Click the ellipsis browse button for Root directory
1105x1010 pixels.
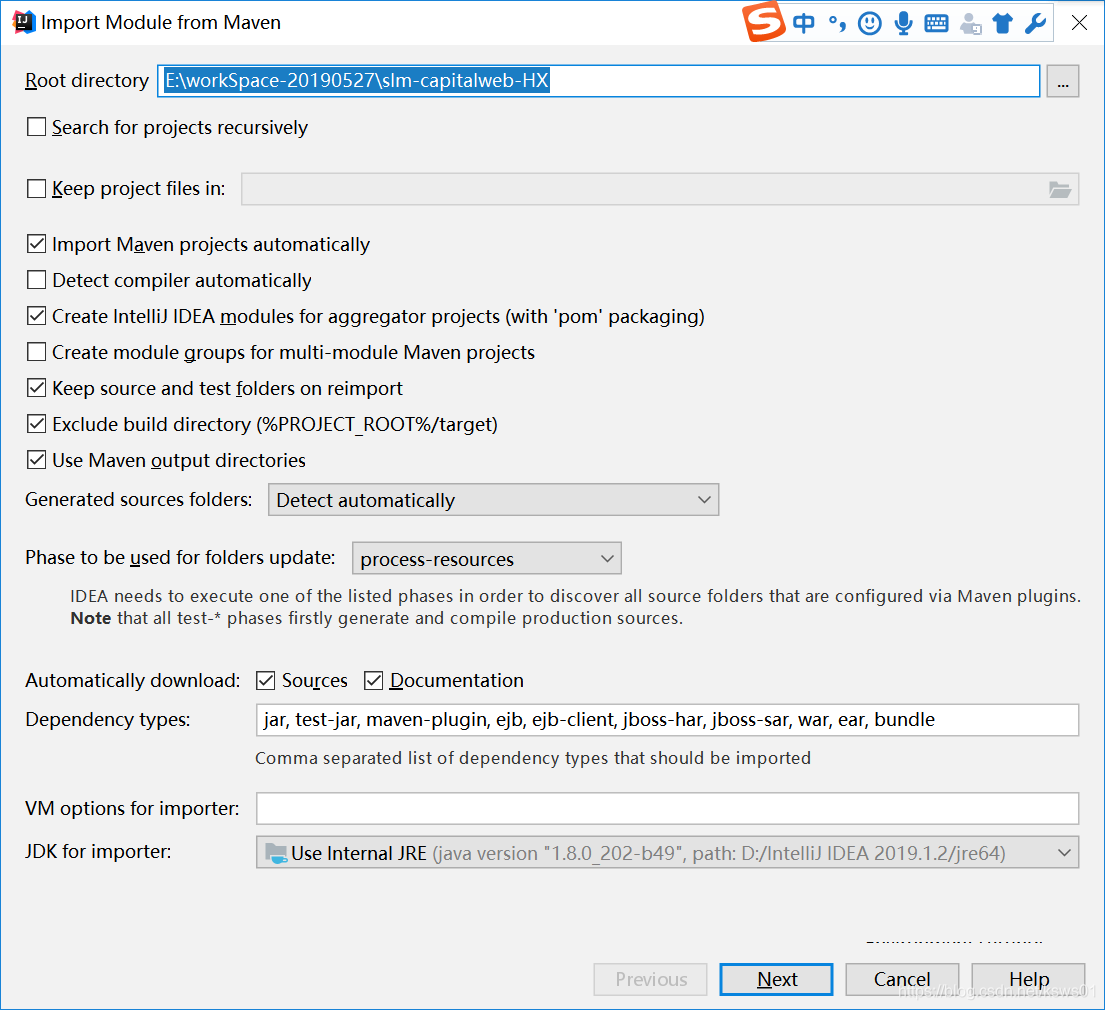click(x=1063, y=81)
